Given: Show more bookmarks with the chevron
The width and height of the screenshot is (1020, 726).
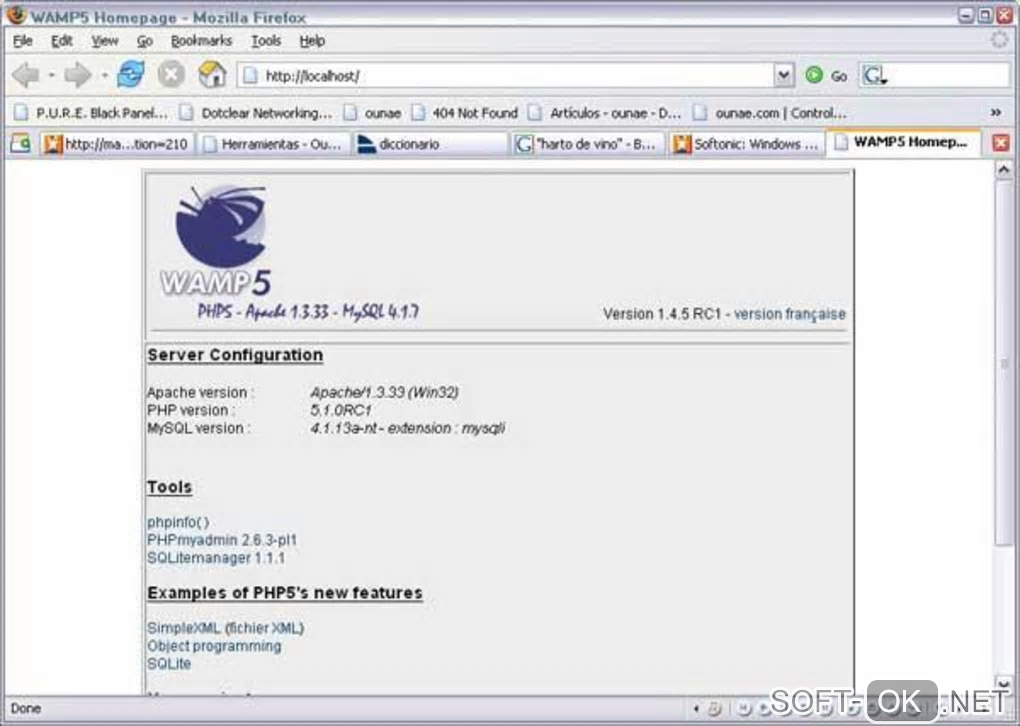Looking at the screenshot, I should pyautogui.click(x=996, y=113).
